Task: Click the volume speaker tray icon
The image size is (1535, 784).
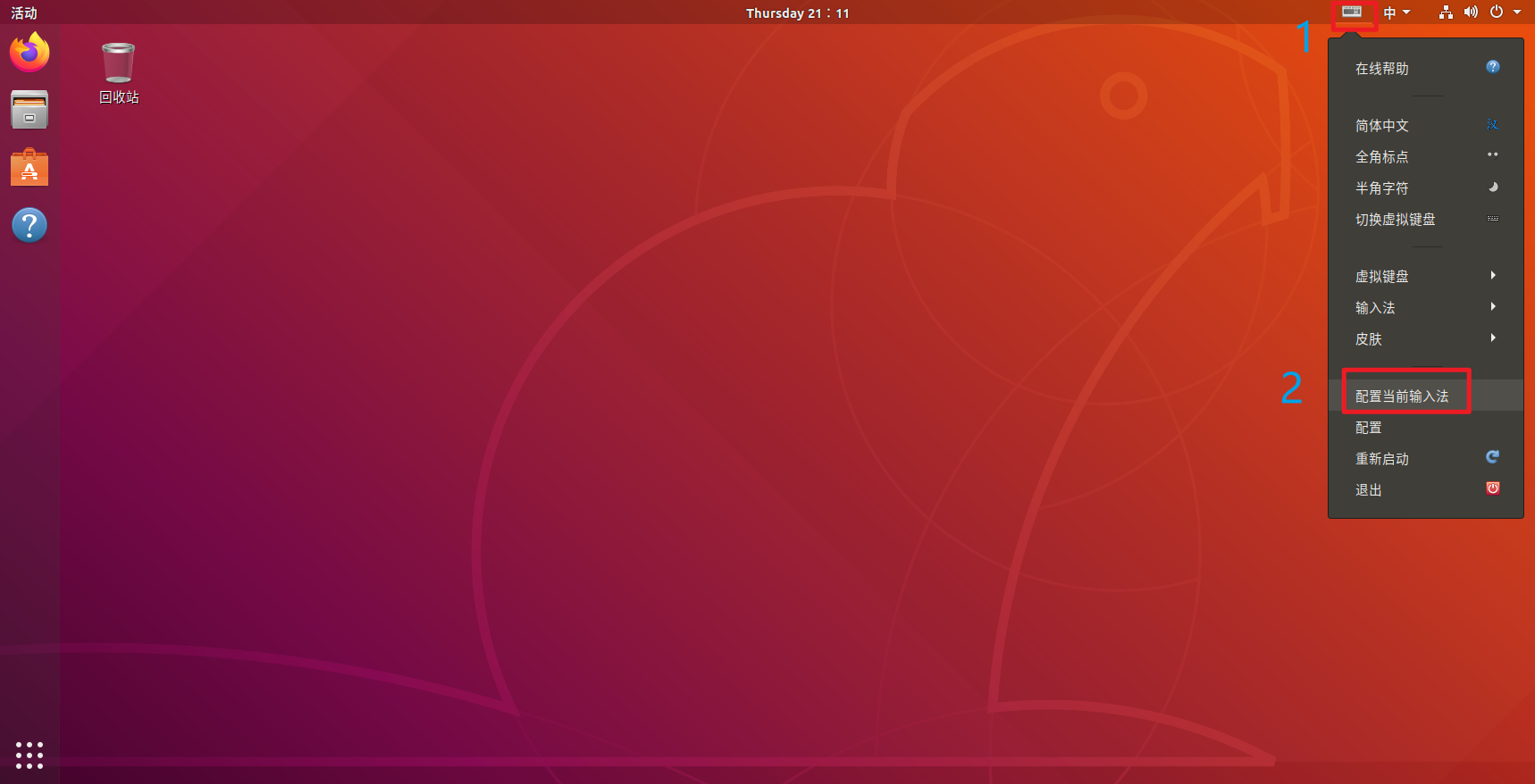Action: (x=1471, y=13)
